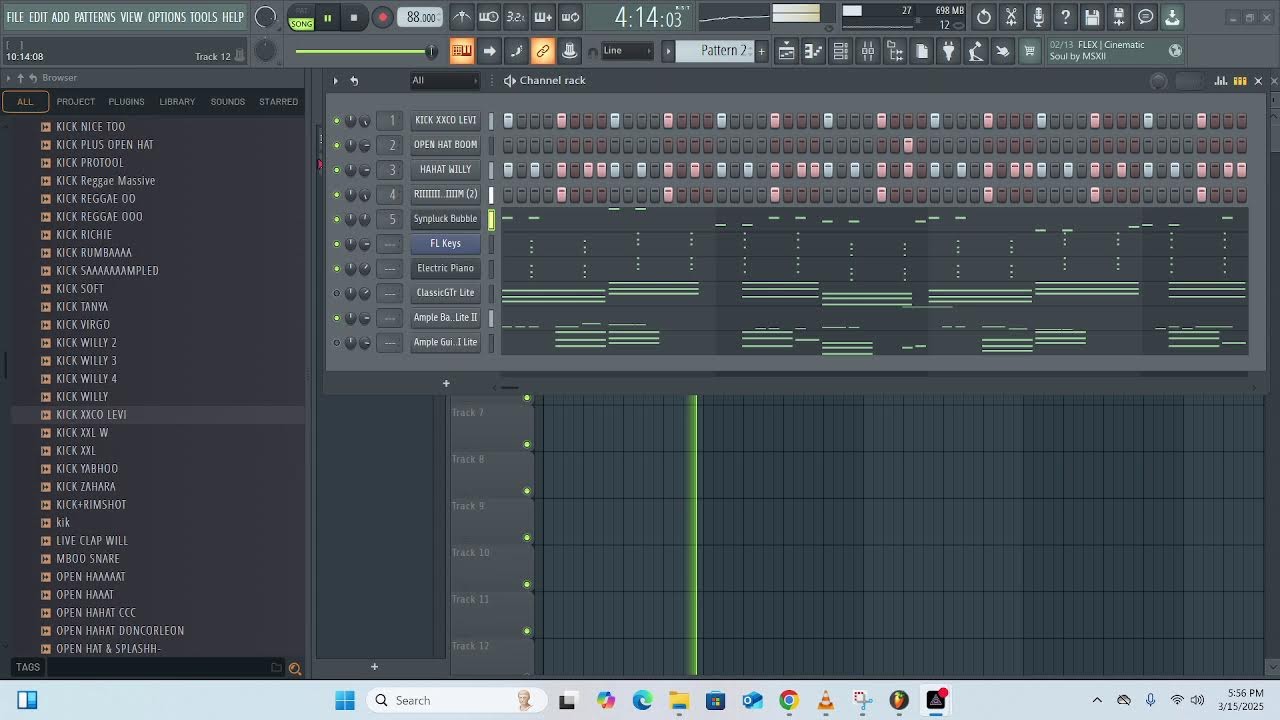Click the download icon in top toolbar
The height and width of the screenshot is (720, 1280).
pos(1173,17)
